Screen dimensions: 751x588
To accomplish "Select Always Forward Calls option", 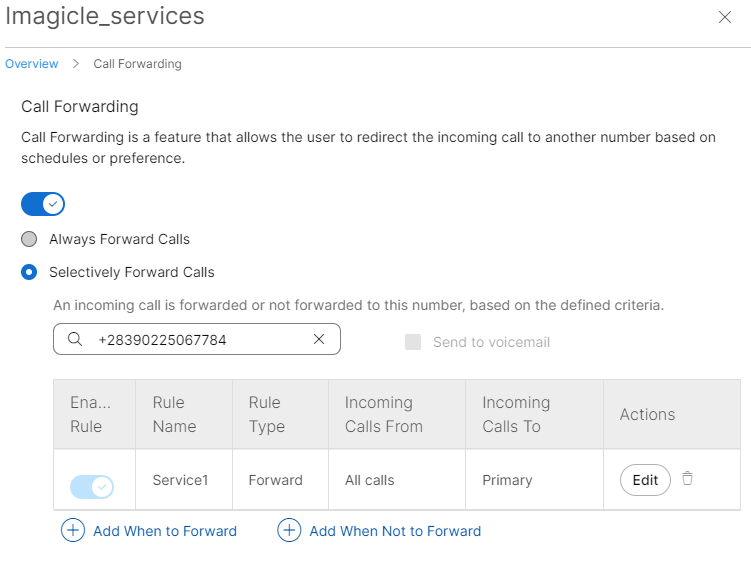I will [30, 240].
